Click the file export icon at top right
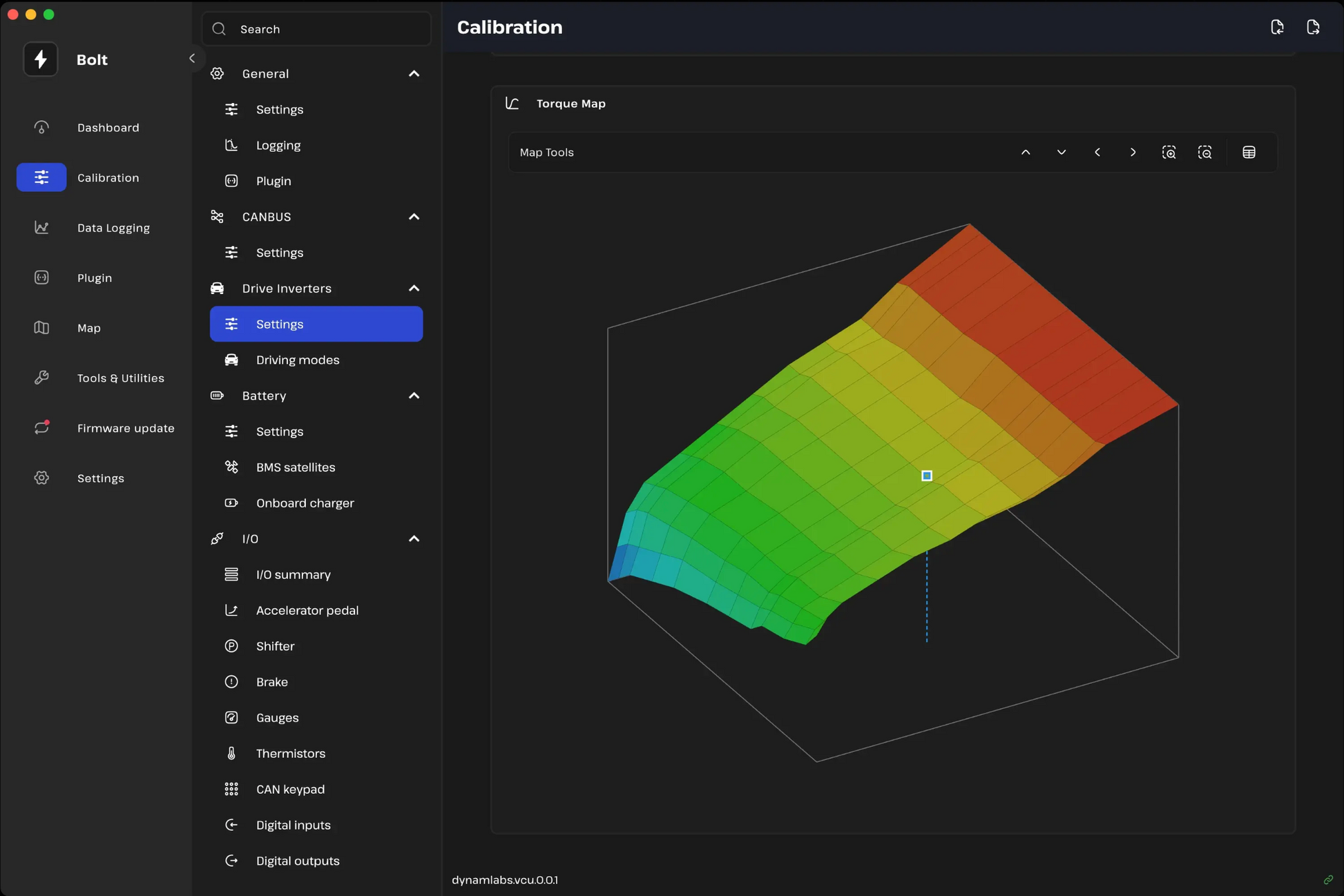1344x896 pixels. tap(1313, 27)
